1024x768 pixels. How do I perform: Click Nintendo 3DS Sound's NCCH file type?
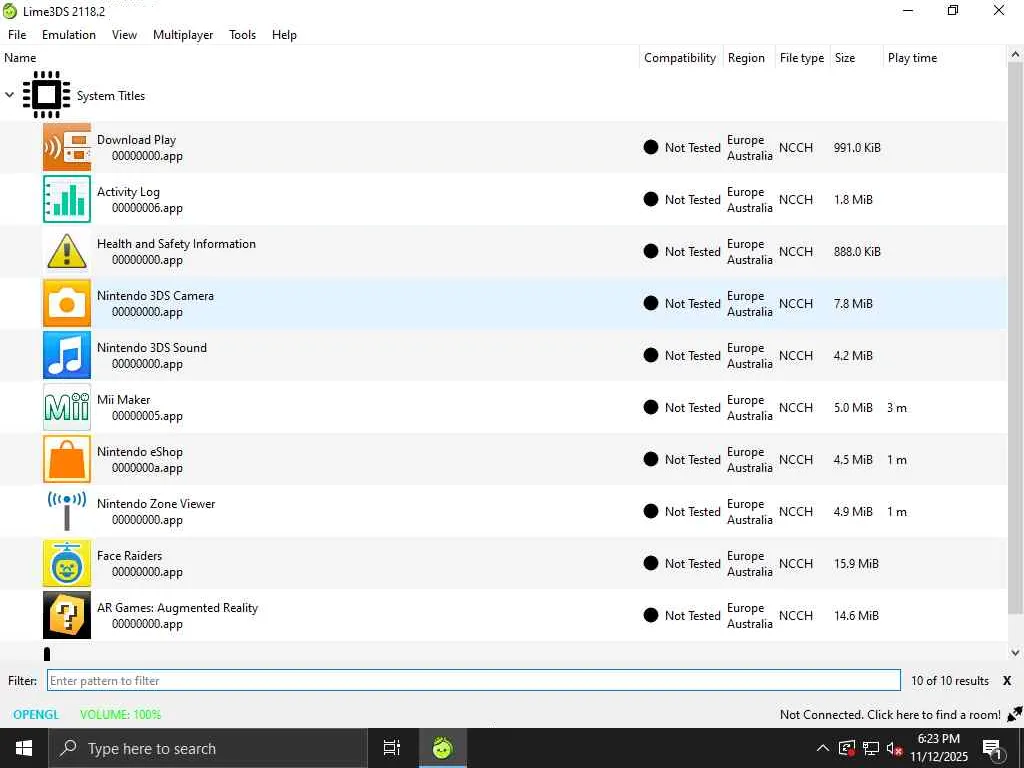pyautogui.click(x=795, y=355)
